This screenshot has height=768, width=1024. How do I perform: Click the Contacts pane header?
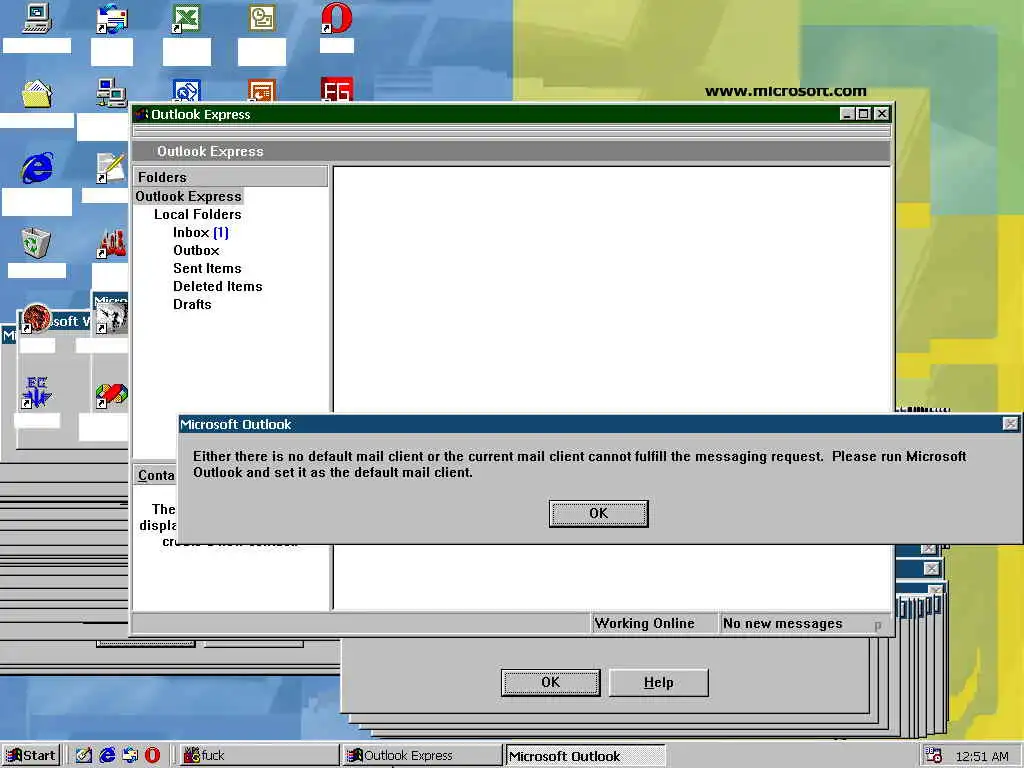click(x=155, y=475)
